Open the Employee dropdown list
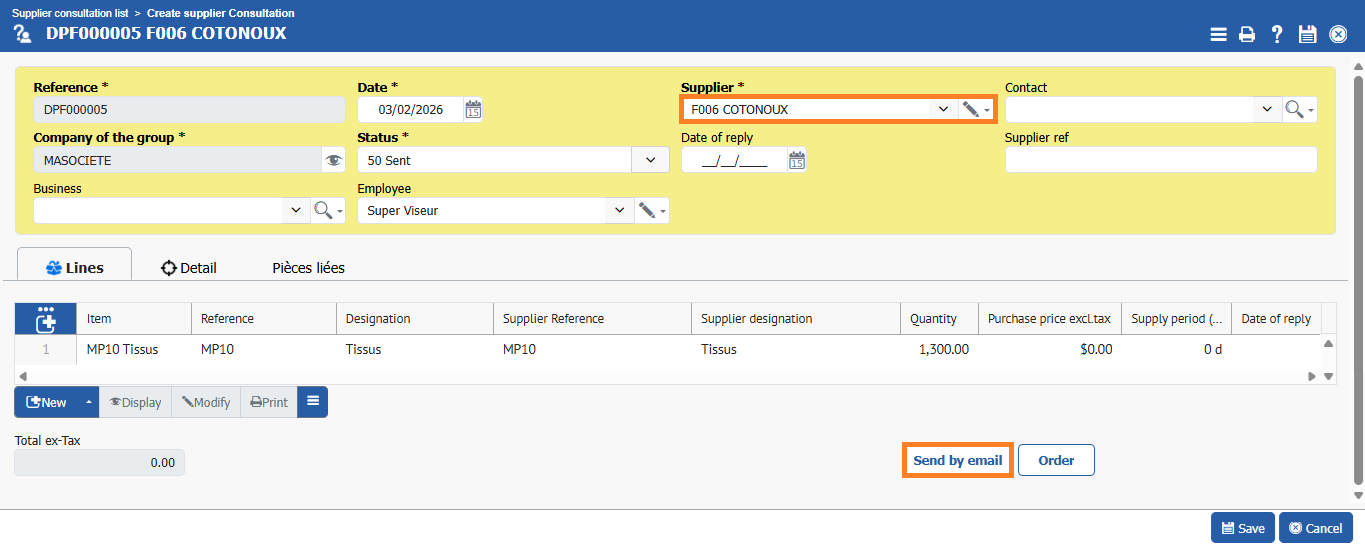The height and width of the screenshot is (555, 1365). 619,211
